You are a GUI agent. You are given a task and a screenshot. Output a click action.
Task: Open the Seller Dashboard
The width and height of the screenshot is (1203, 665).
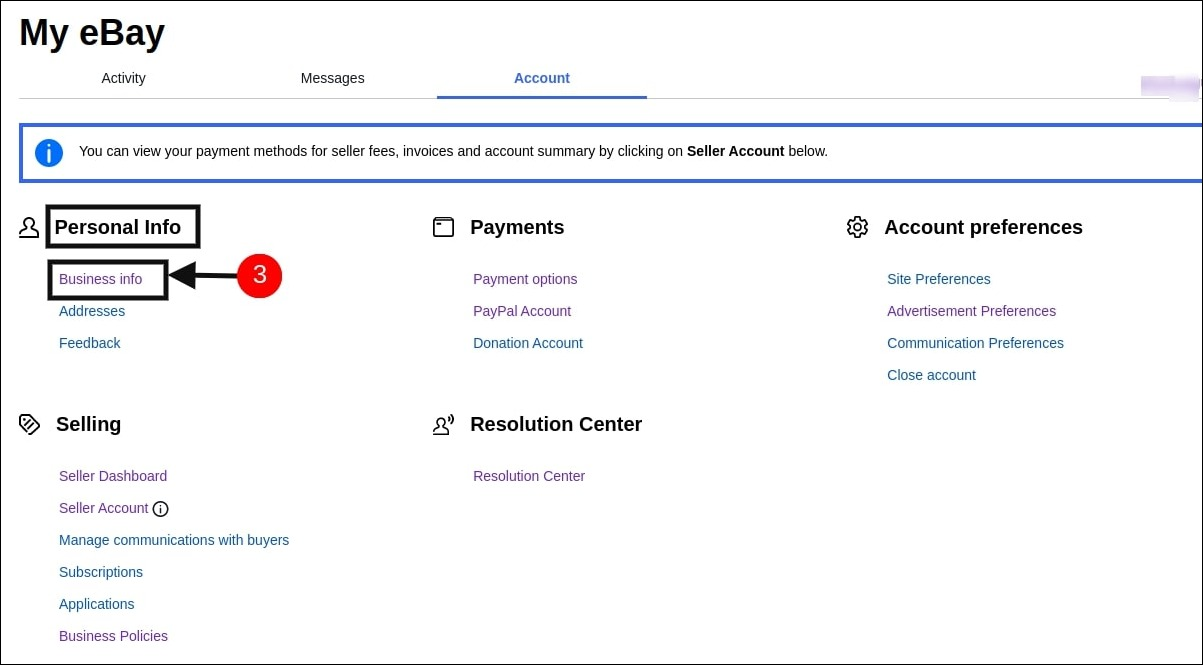coord(113,476)
